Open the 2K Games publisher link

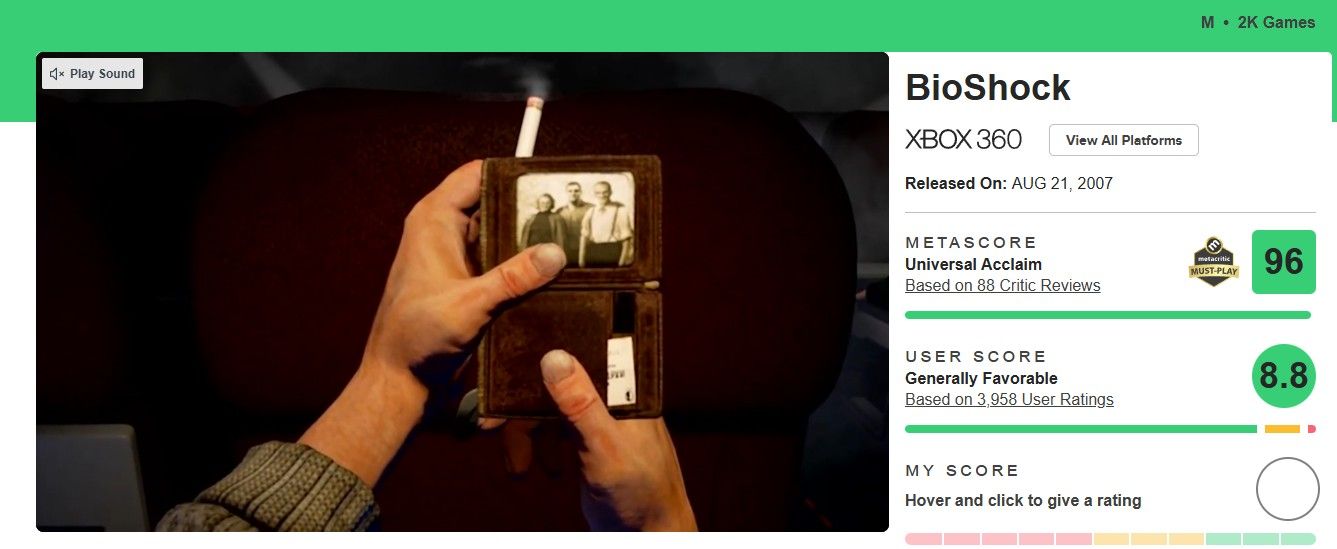tap(1277, 22)
